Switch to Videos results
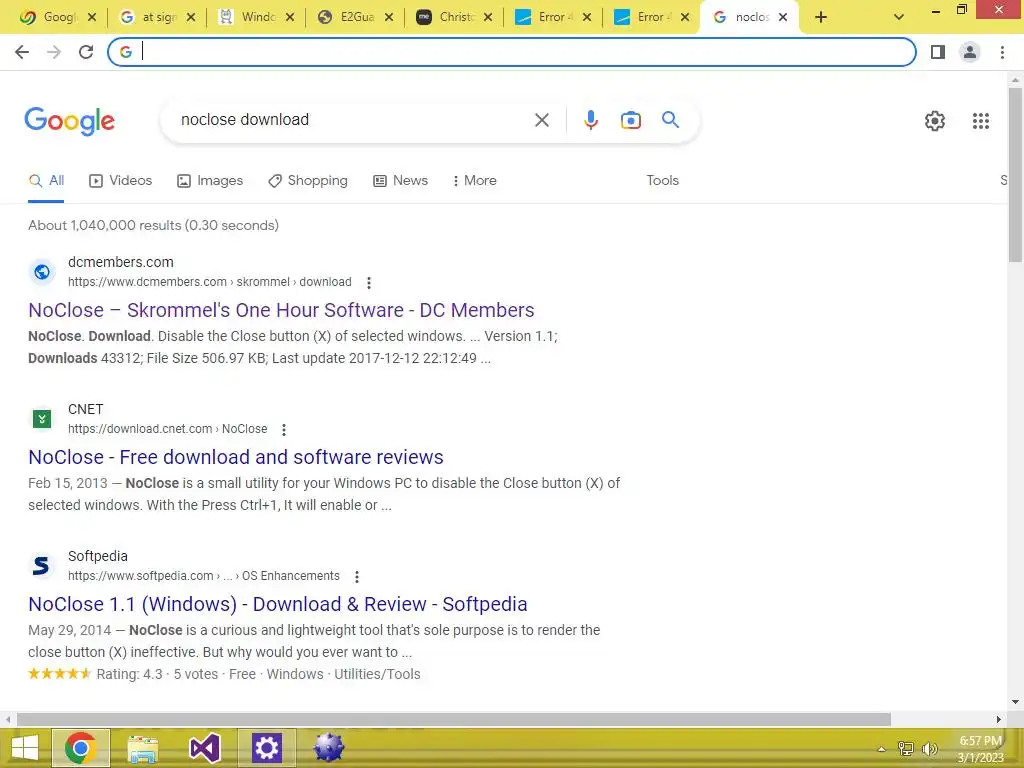1024x768 pixels. pos(121,181)
